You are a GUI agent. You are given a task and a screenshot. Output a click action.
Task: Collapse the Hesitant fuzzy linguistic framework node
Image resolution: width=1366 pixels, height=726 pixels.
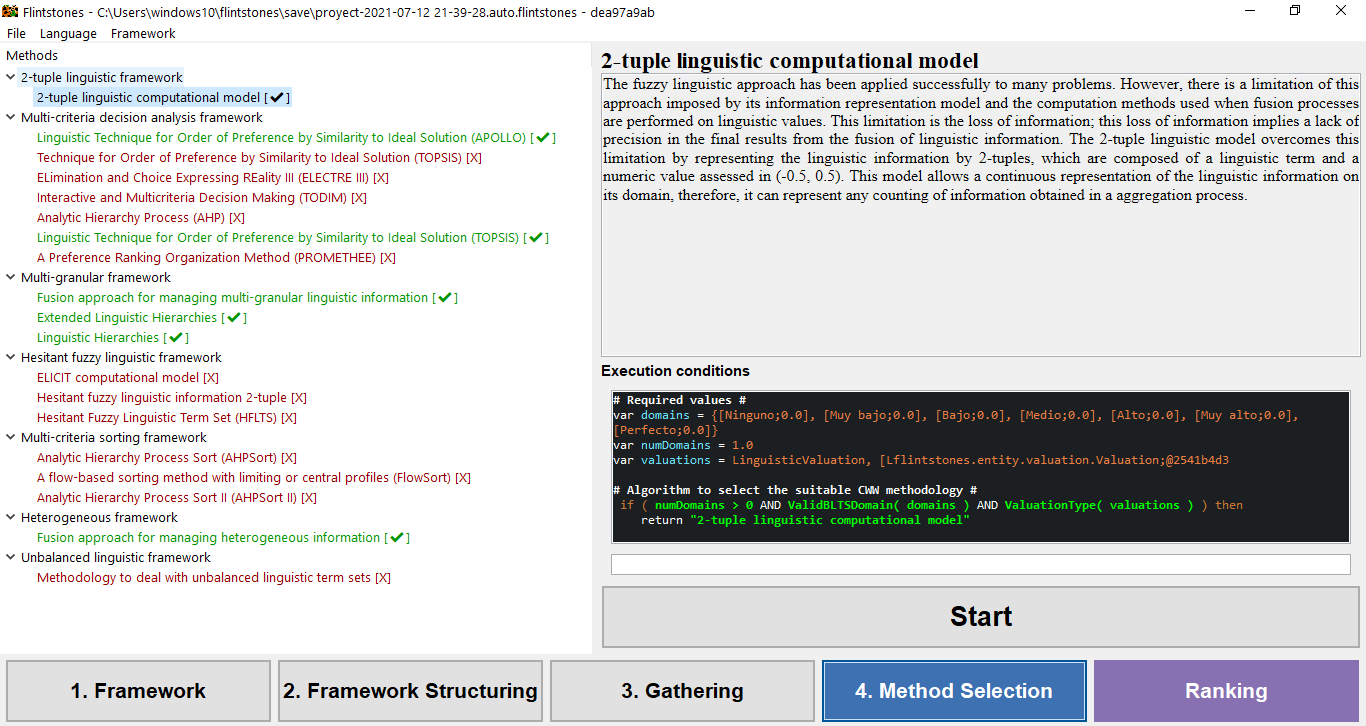click(11, 358)
